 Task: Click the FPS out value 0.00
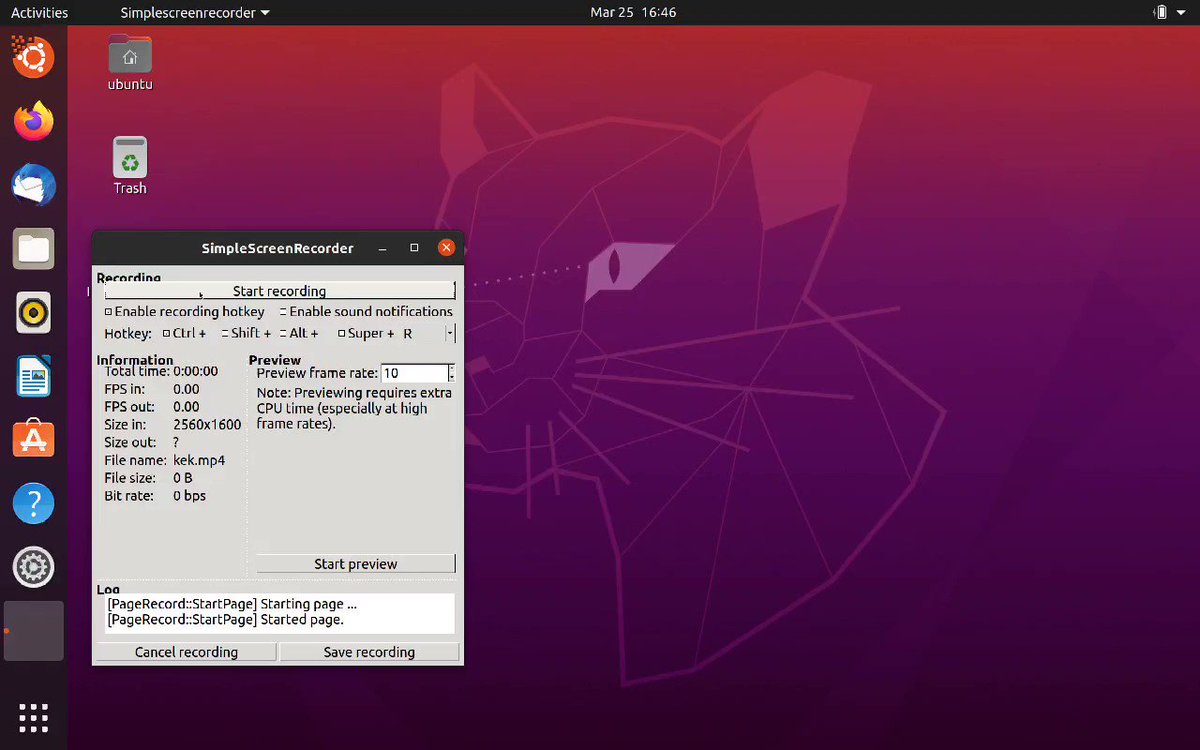point(186,407)
